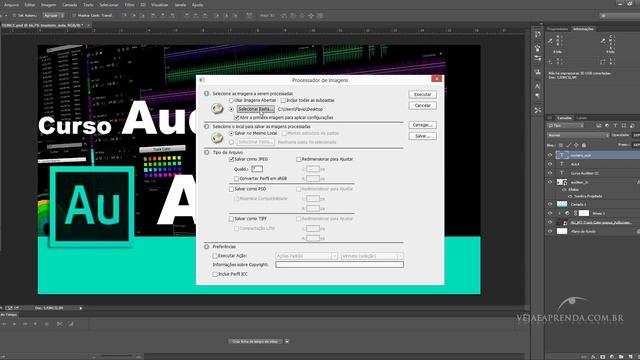Open the layer blend mode Normal dropdown

(578, 135)
